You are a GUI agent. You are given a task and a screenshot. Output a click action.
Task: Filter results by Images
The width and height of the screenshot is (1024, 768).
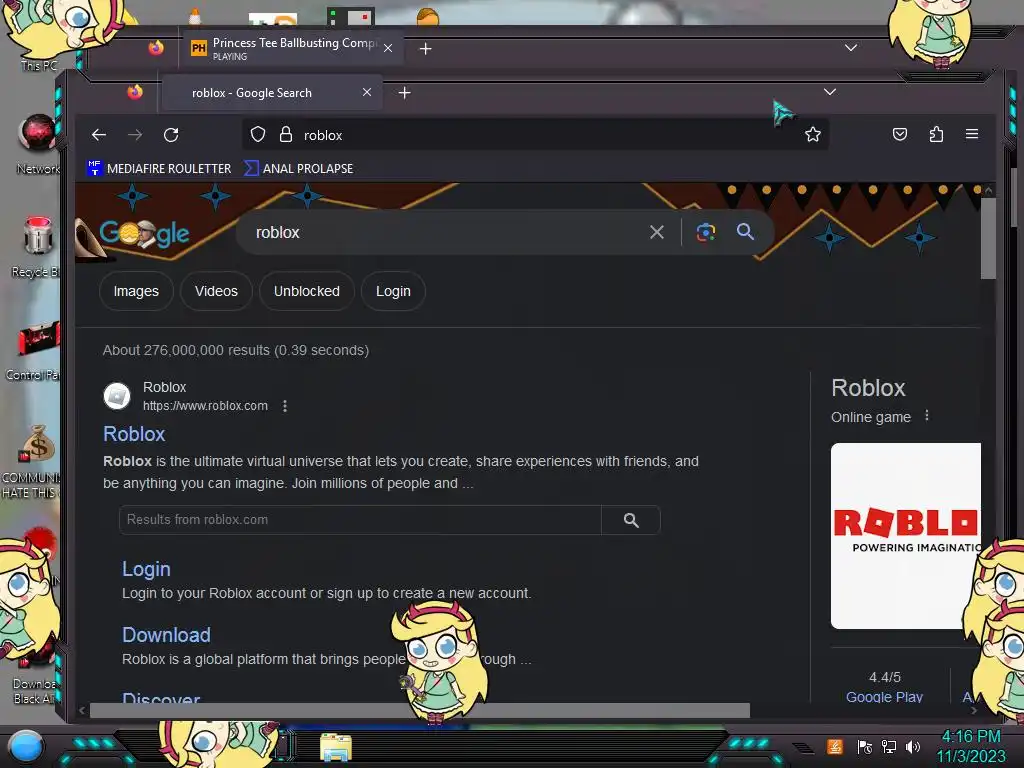point(136,291)
